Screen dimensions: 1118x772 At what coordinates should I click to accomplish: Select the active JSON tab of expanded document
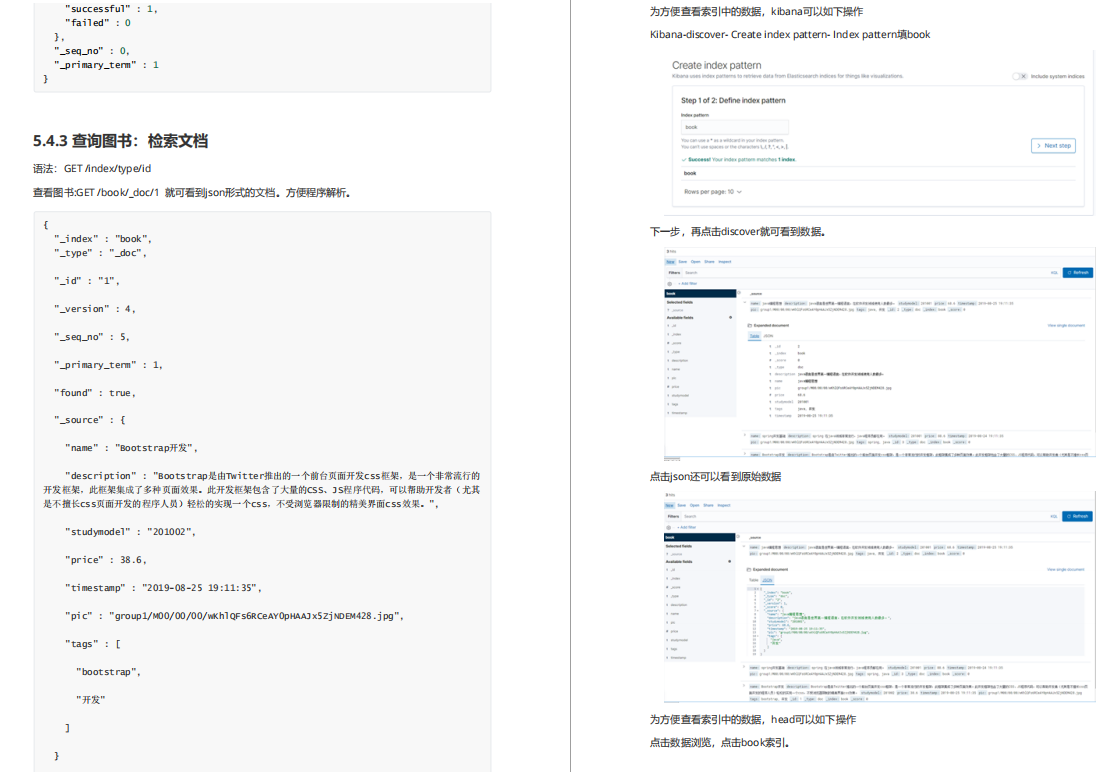767,580
